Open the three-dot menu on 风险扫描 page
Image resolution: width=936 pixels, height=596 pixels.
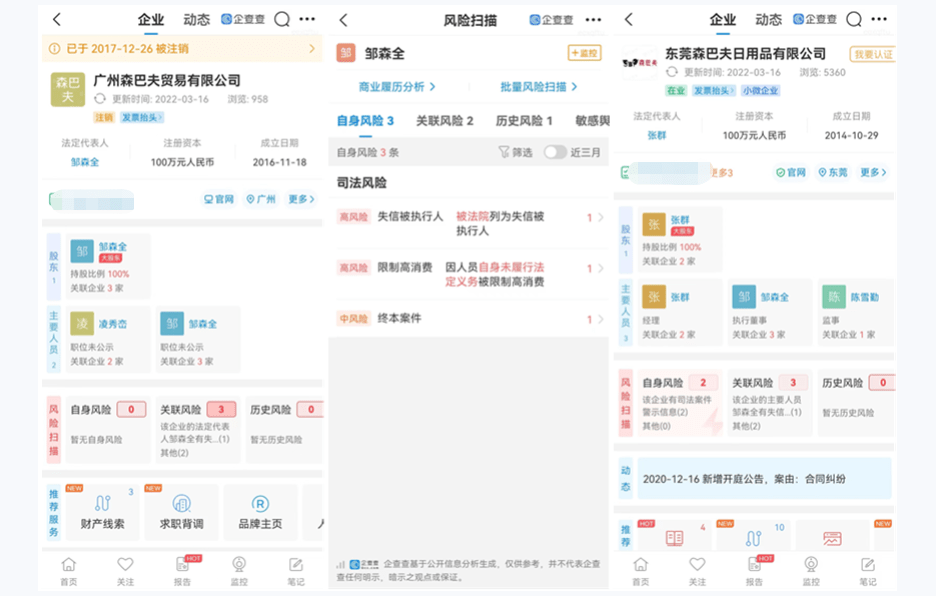pos(593,20)
